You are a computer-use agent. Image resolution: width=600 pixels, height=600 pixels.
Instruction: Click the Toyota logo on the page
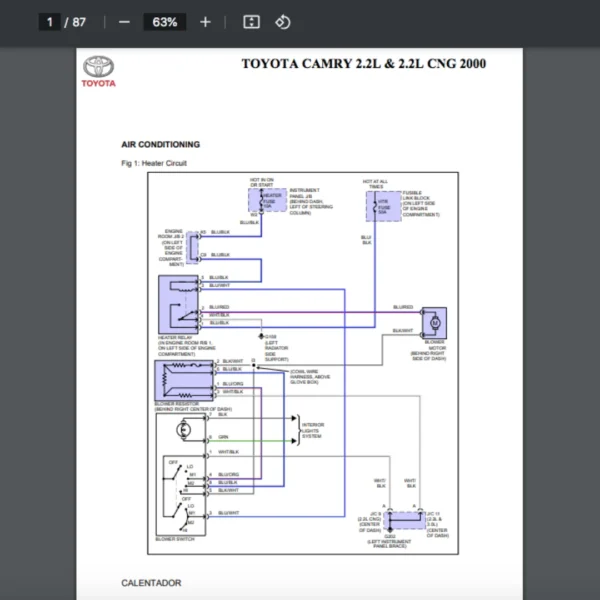pyautogui.click(x=98, y=70)
